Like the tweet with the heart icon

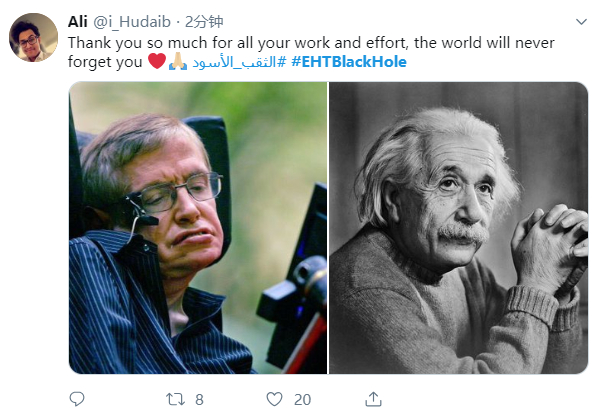pos(274,399)
